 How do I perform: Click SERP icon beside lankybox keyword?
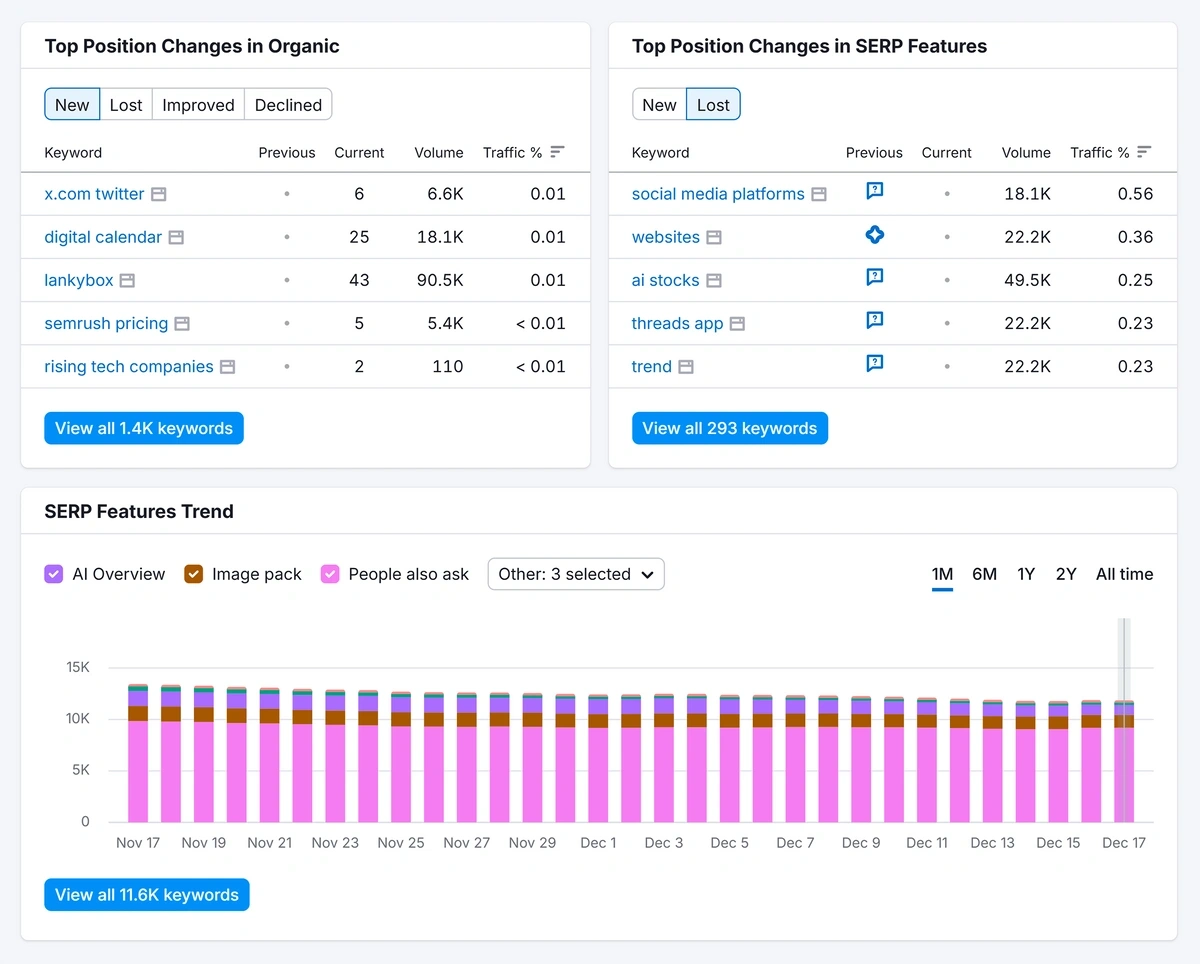127,281
